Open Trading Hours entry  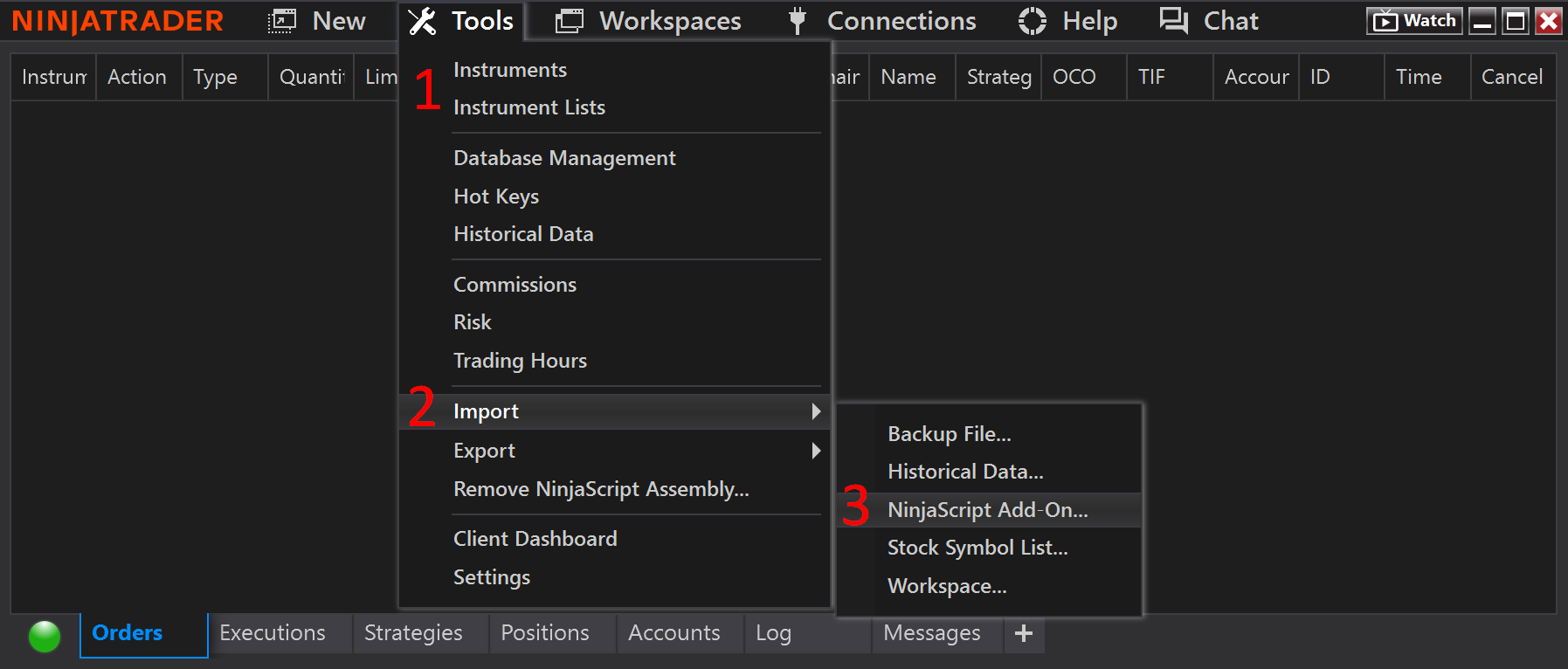tap(520, 361)
